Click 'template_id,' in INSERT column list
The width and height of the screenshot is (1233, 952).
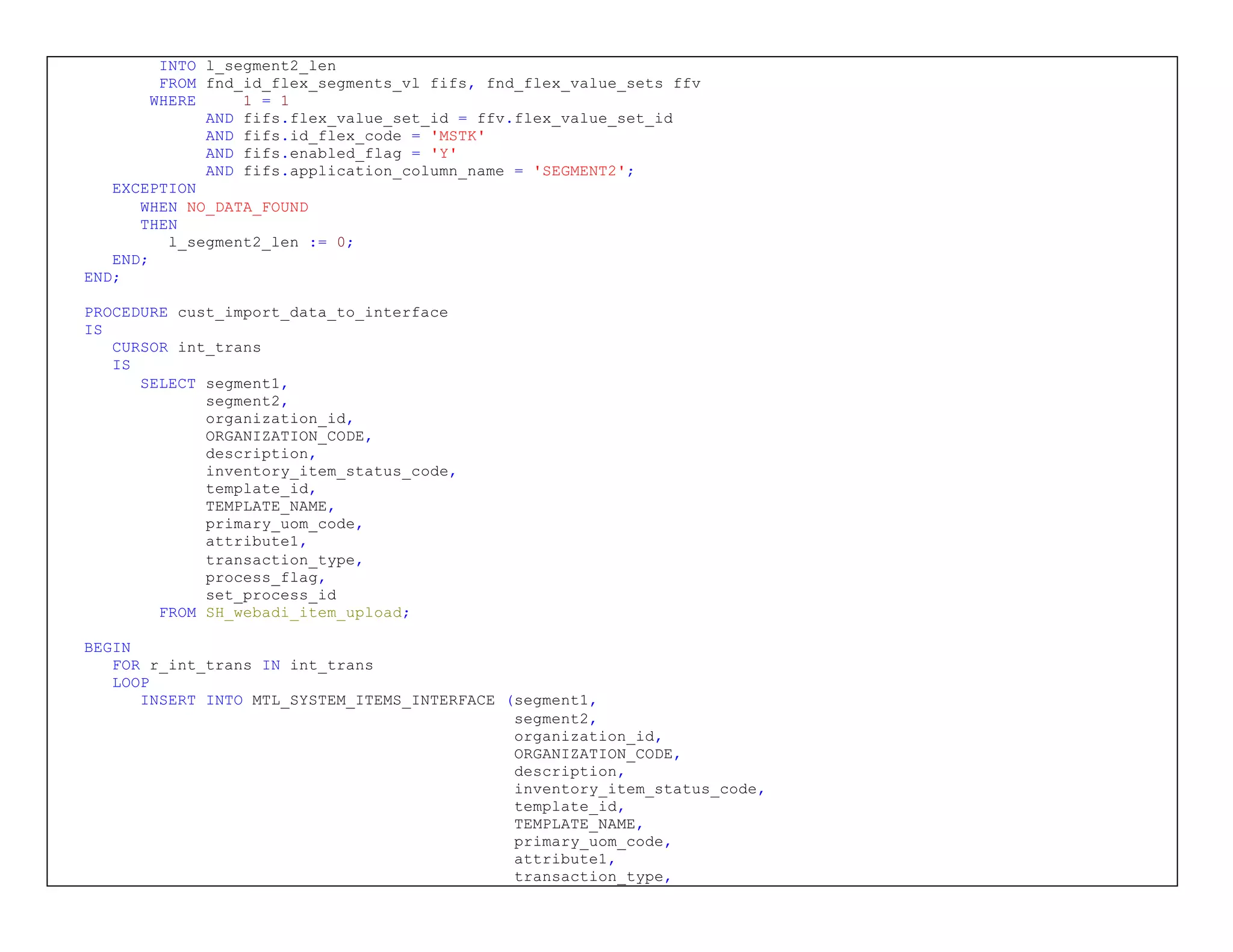click(x=570, y=806)
